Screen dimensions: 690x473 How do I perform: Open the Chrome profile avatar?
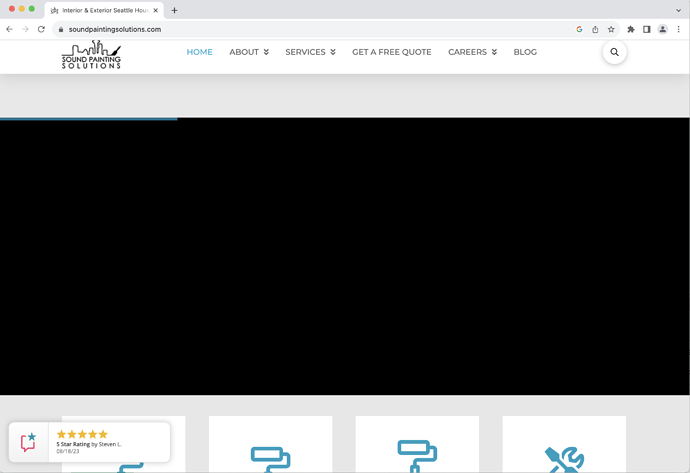[x=662, y=29]
